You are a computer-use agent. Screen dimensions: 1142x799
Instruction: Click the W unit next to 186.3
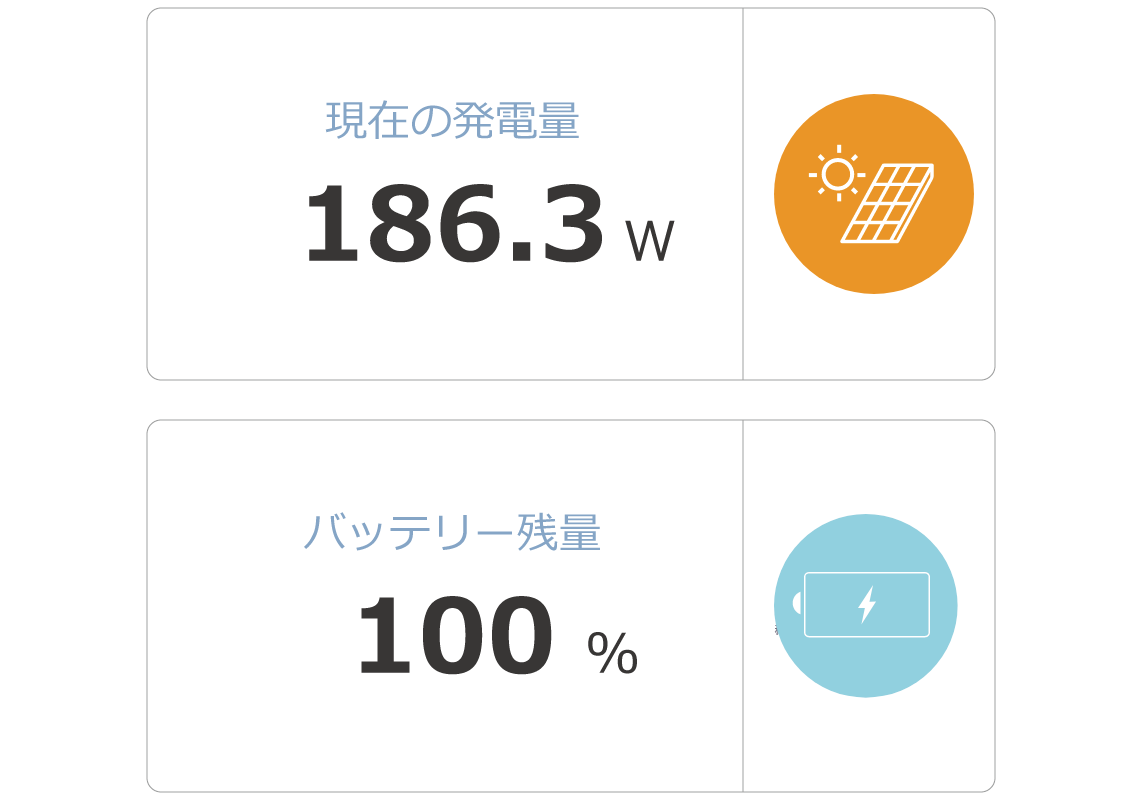click(x=650, y=242)
